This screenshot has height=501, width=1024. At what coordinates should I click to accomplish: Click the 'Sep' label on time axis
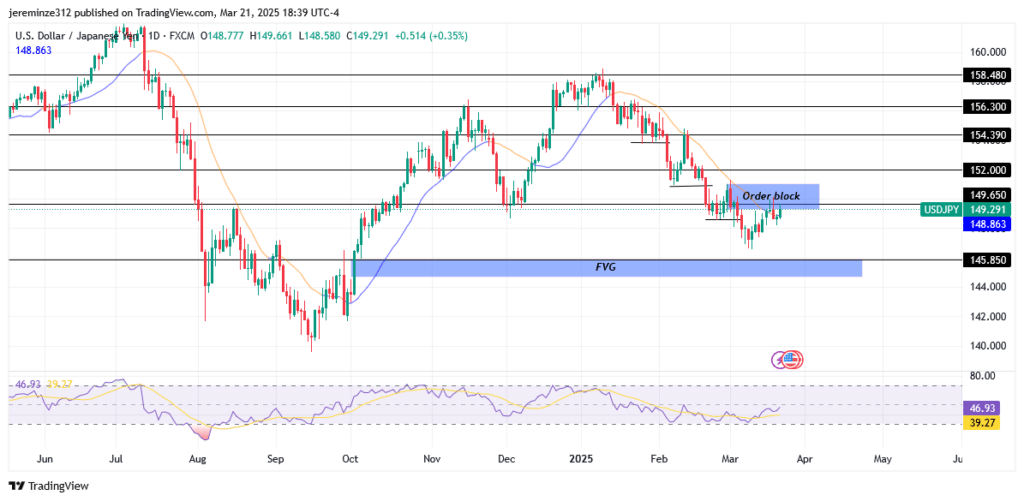(276, 459)
